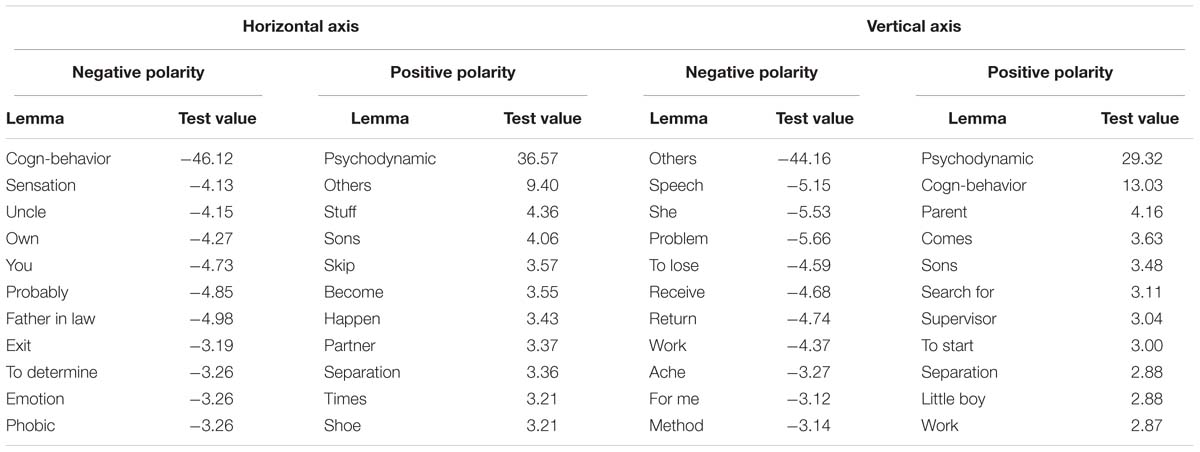Click the Shoe lemma
The image size is (1200, 452).
click(342, 426)
